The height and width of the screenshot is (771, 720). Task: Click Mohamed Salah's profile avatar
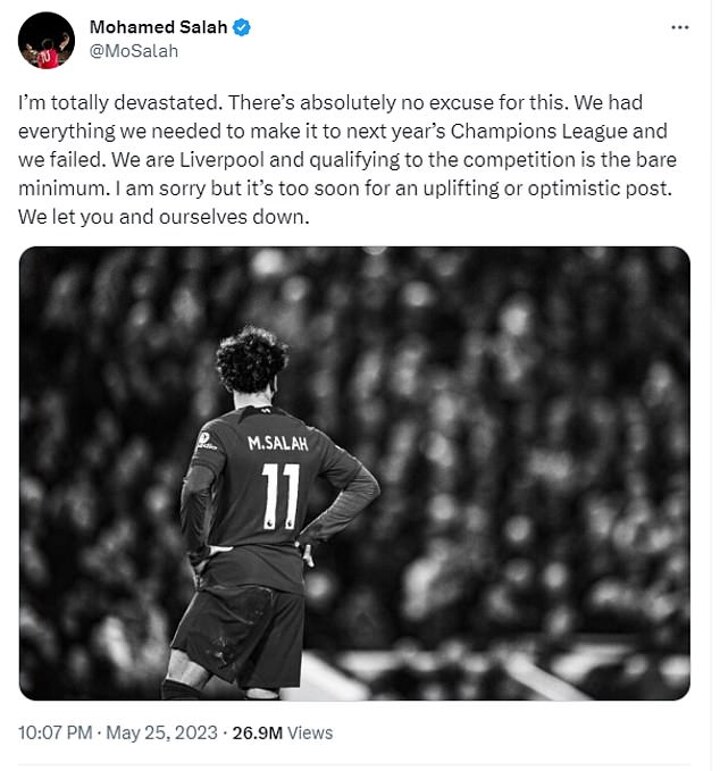46,41
